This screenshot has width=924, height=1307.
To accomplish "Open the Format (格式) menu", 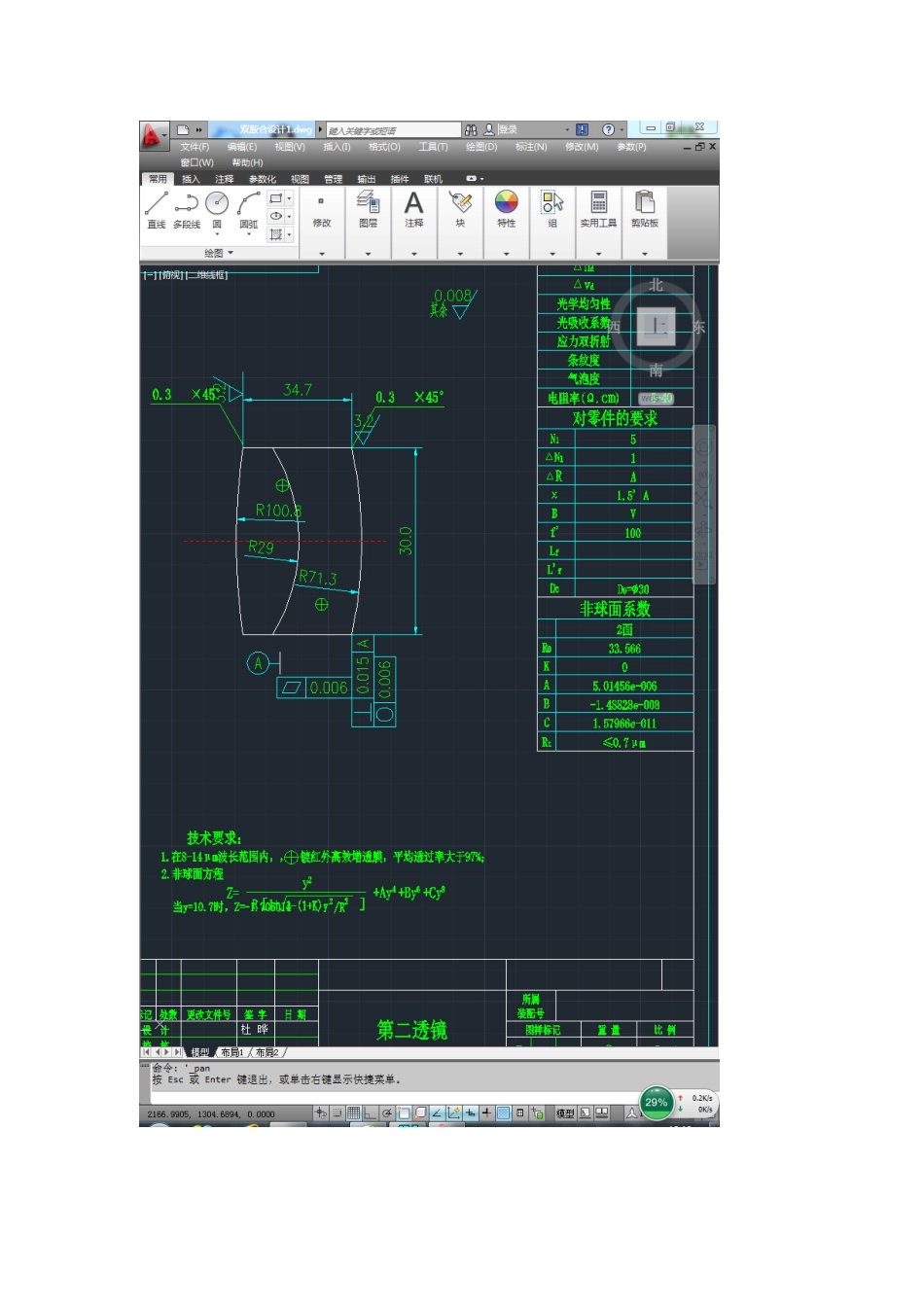I will click(384, 147).
